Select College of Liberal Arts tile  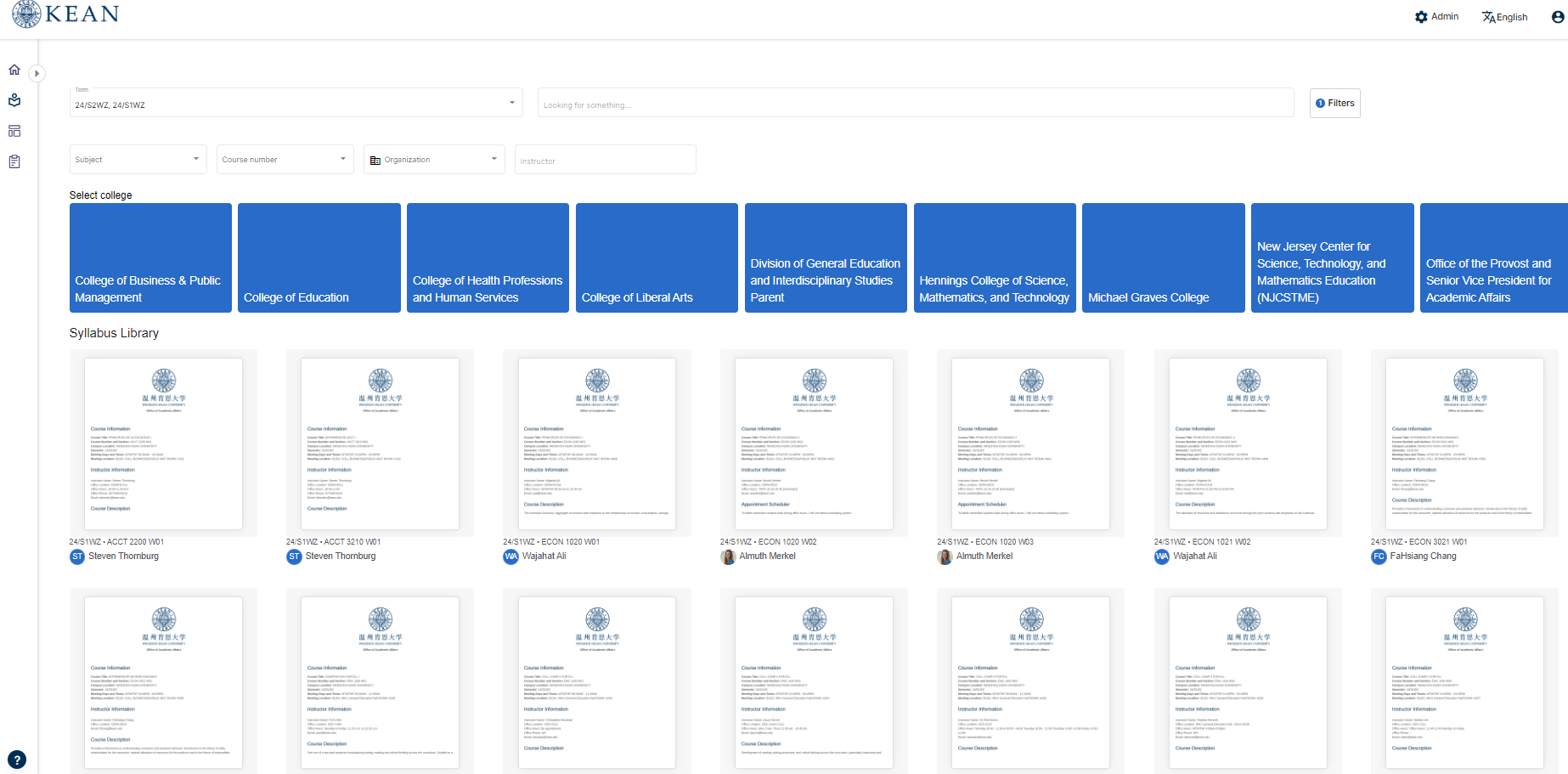(x=657, y=257)
